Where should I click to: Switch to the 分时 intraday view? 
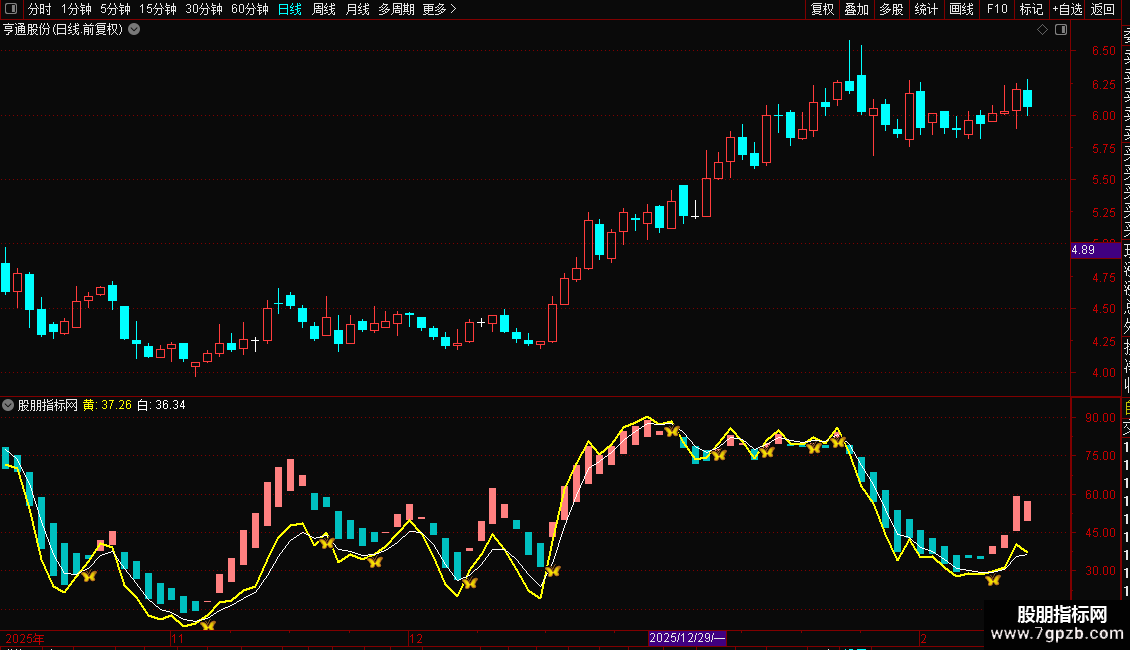[x=40, y=9]
